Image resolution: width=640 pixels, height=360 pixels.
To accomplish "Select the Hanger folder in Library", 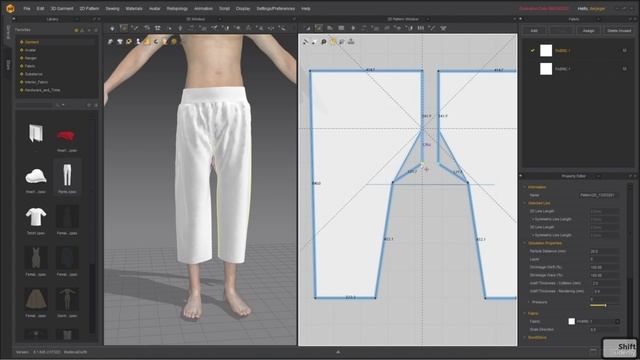I will 31,58.
